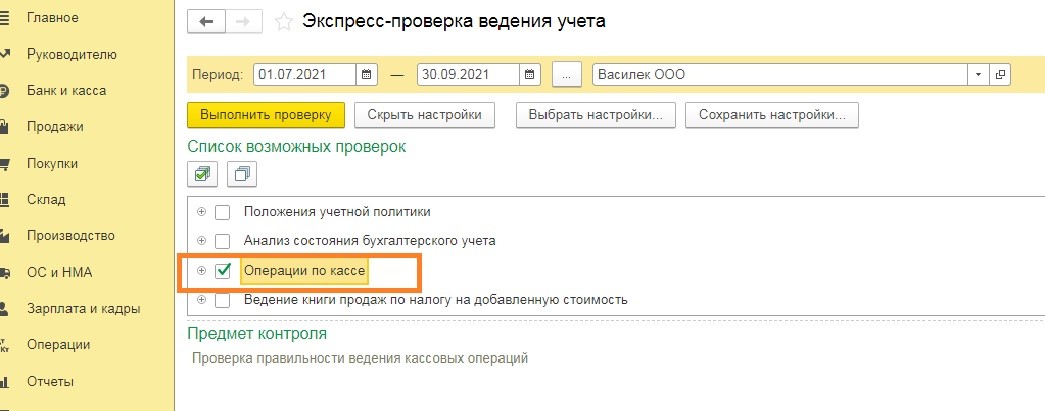
Task: Open the Главное menu section
Action: [x=53, y=18]
